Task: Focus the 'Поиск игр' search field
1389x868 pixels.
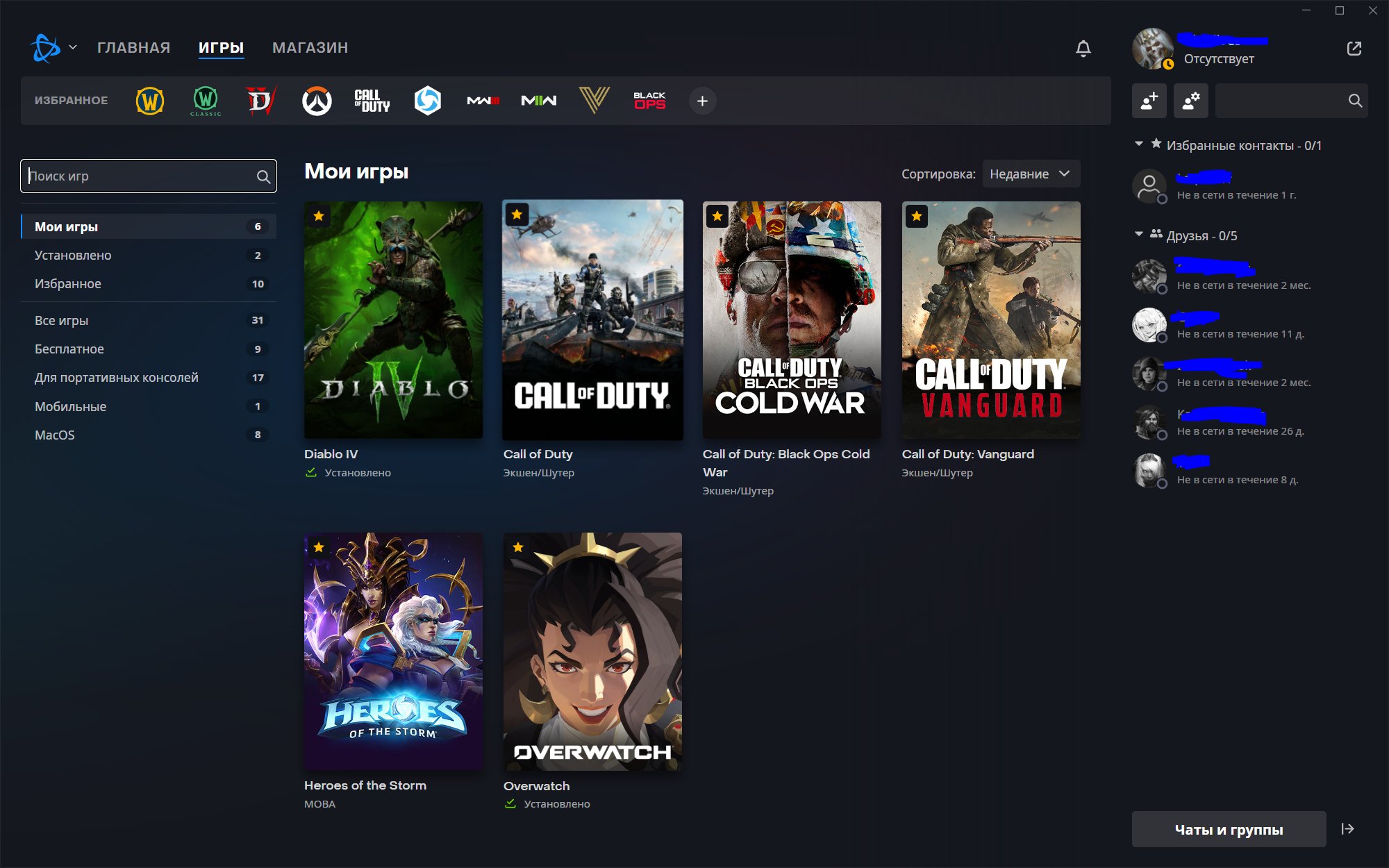Action: (x=149, y=176)
